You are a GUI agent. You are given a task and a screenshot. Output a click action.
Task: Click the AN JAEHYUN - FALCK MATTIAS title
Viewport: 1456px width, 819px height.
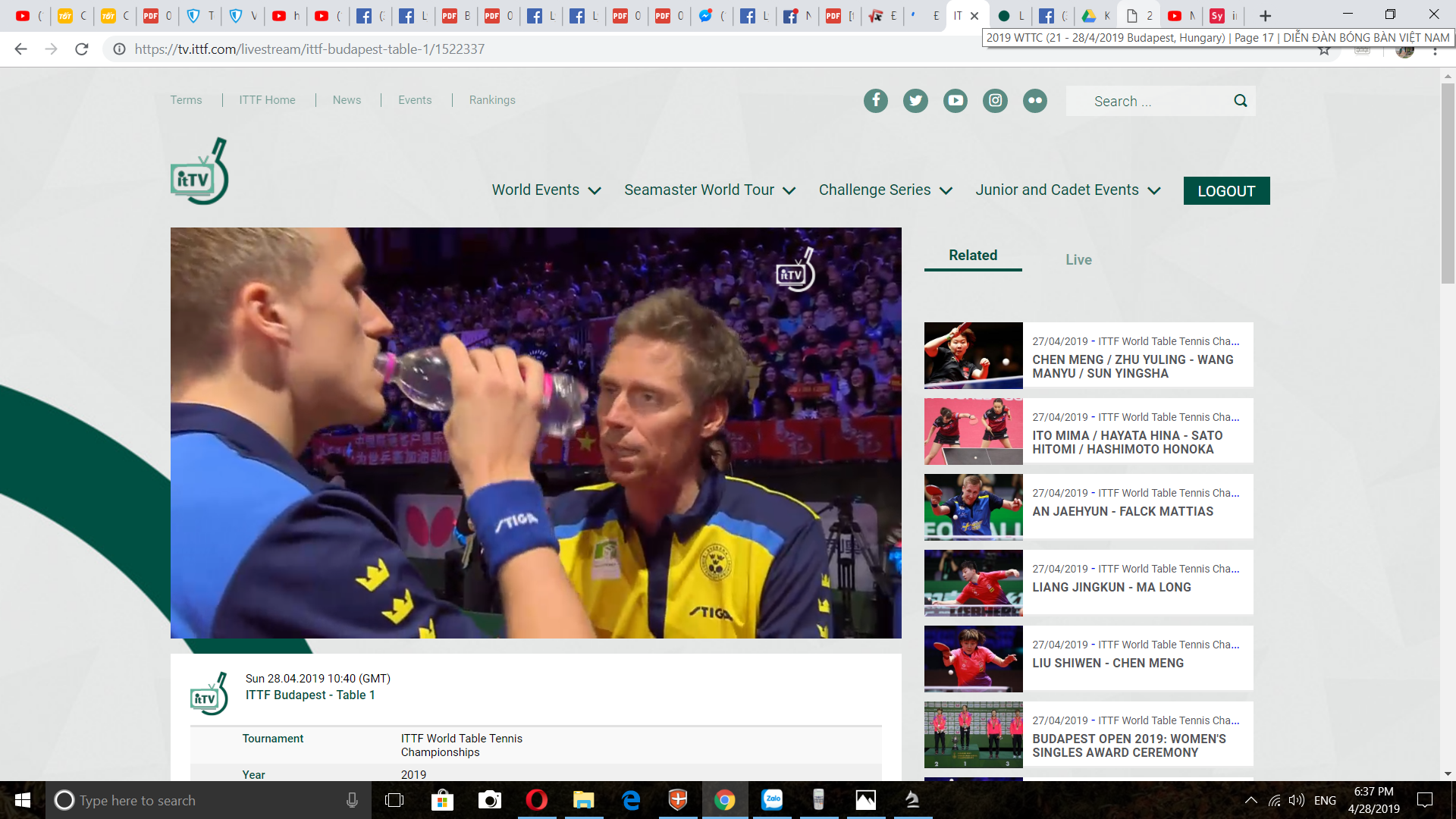tap(1122, 512)
